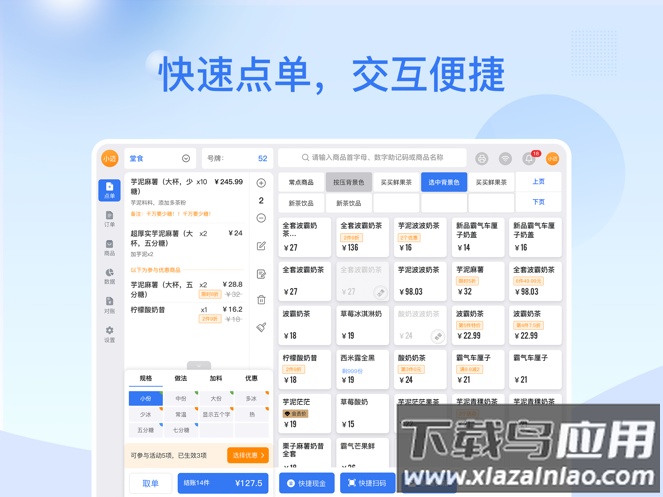Screen dimensions: 663x497
Task: Open 选择优惠 discount chooser
Action: (x=248, y=455)
